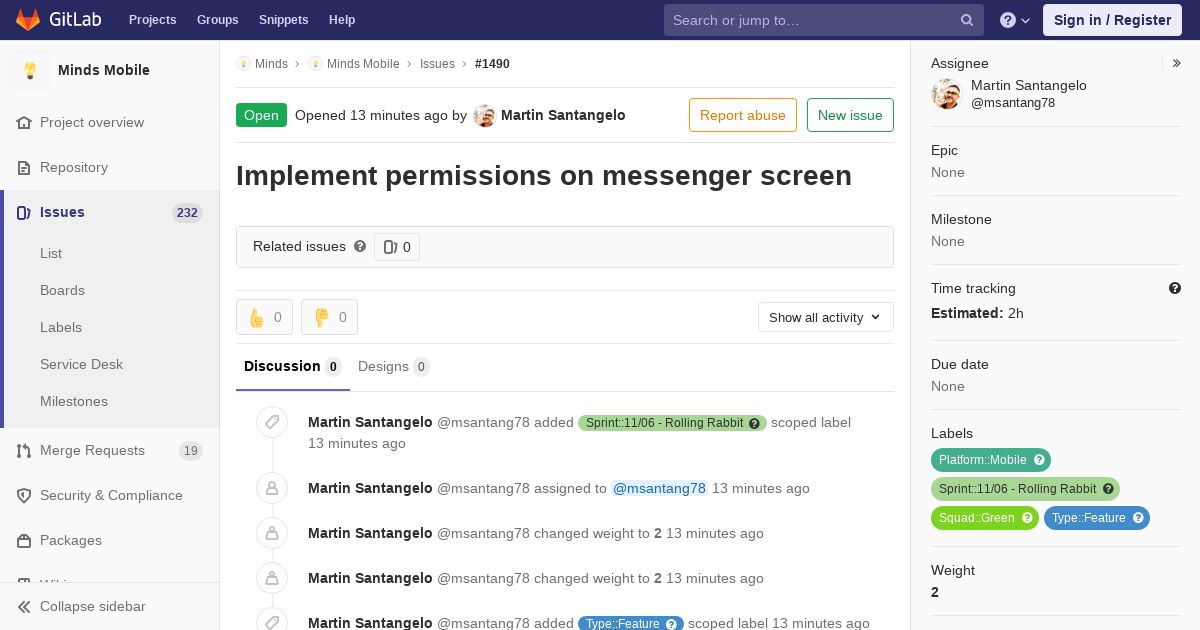Collapse the right sidebar using double-chevron icon
This screenshot has width=1200, height=630.
1177,63
